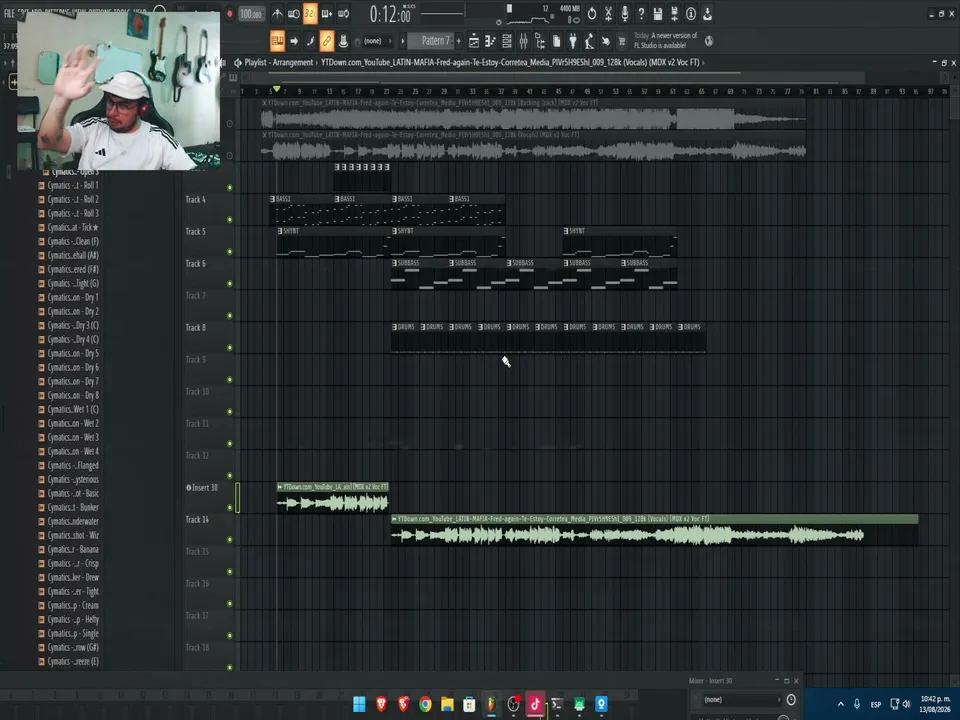Click newer version of FL Studio notice
The height and width of the screenshot is (720, 960).
coord(666,40)
